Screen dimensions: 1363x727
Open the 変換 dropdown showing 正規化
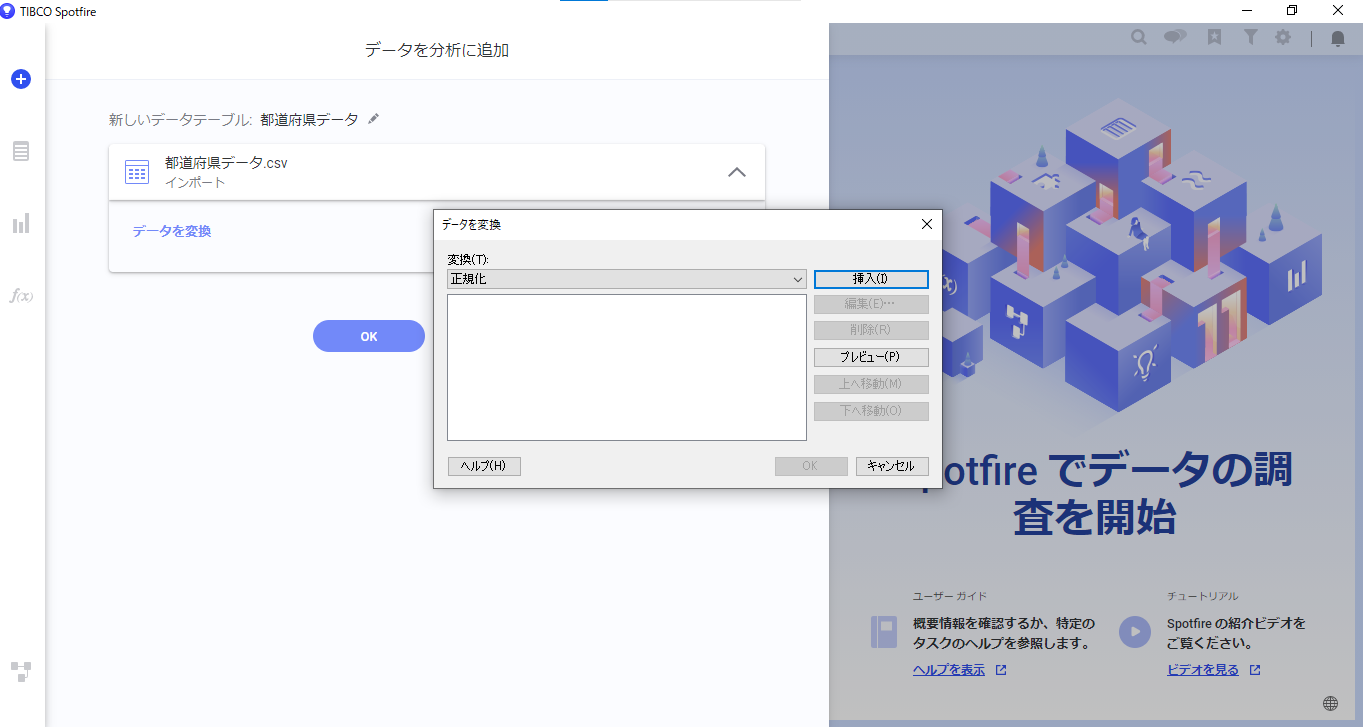(x=626, y=279)
